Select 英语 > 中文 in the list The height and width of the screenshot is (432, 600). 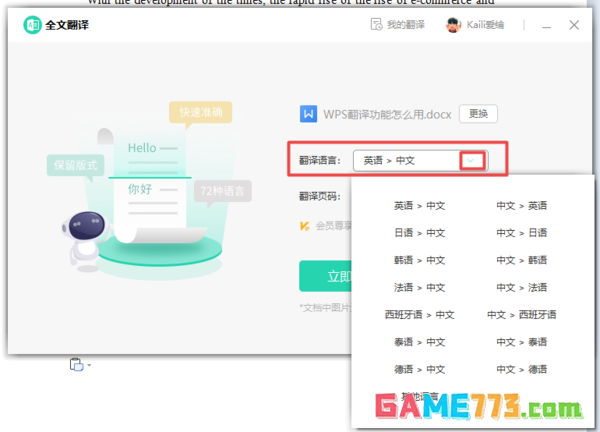pos(420,206)
